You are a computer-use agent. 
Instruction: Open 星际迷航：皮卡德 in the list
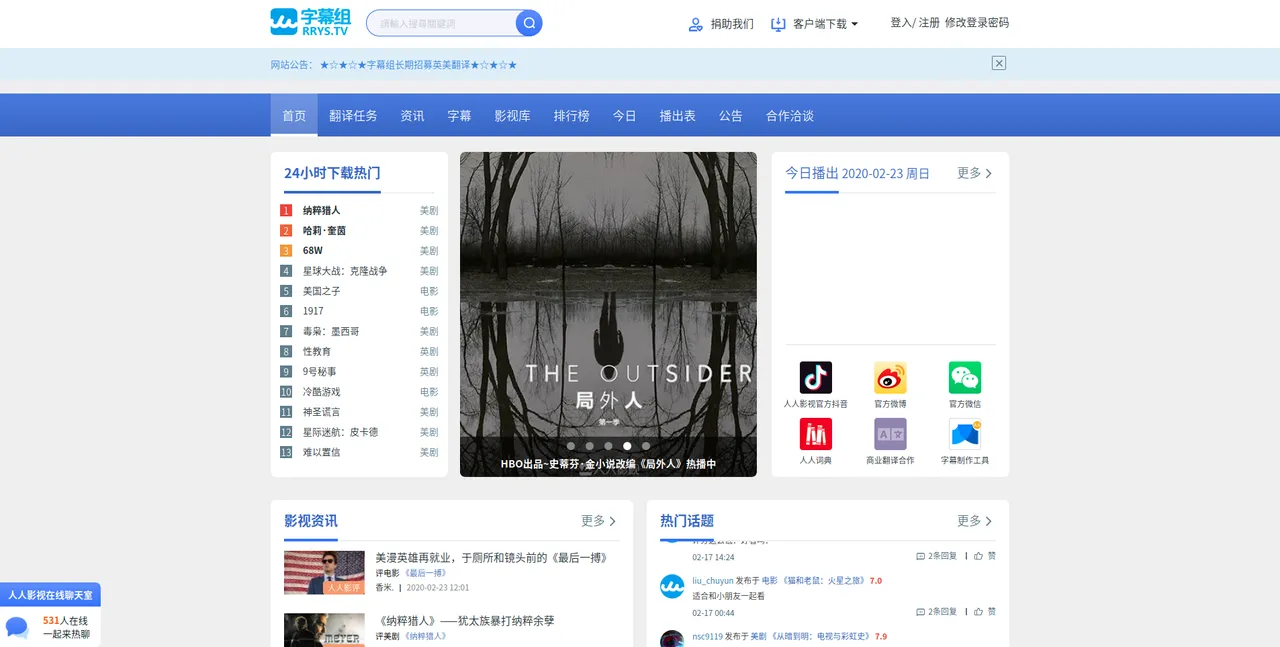[340, 432]
